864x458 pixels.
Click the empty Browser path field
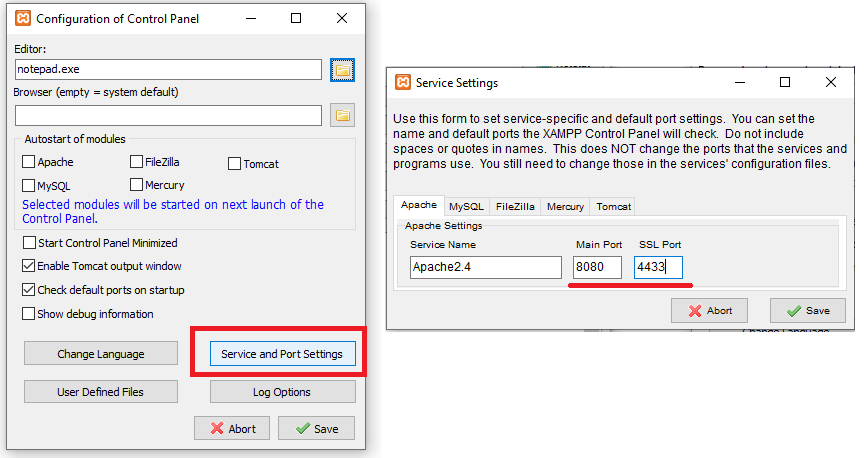click(x=168, y=116)
